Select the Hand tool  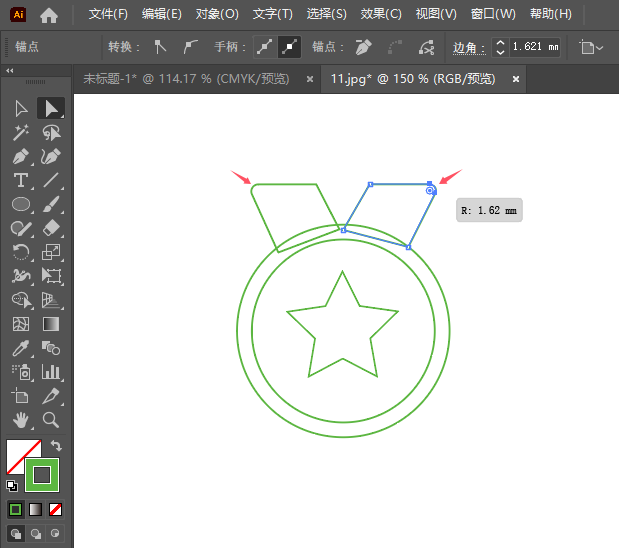(x=21, y=420)
